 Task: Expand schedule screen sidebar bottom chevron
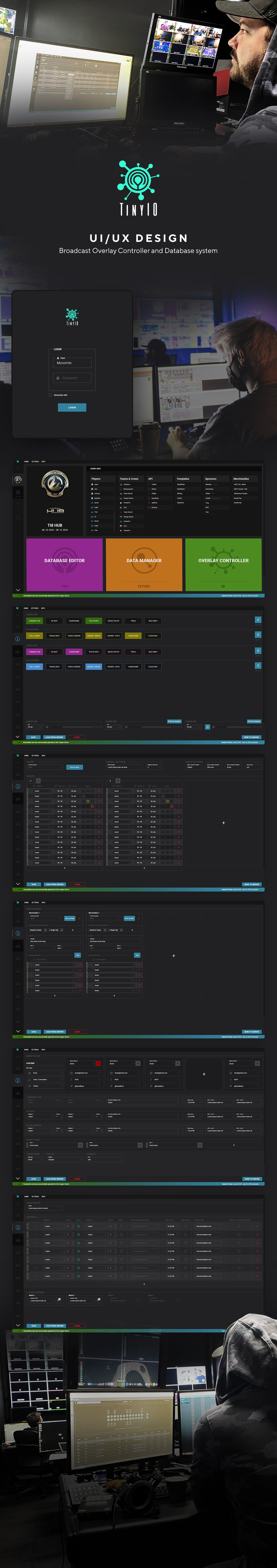[x=18, y=1325]
